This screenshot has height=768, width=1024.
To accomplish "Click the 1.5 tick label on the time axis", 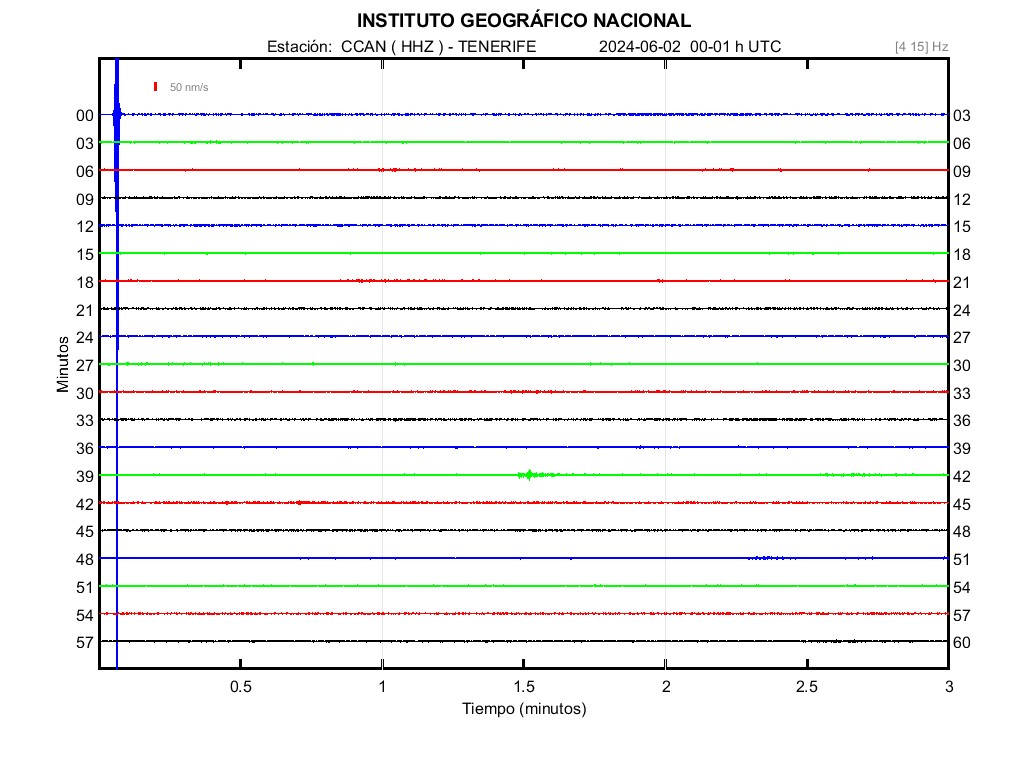I will click(523, 687).
